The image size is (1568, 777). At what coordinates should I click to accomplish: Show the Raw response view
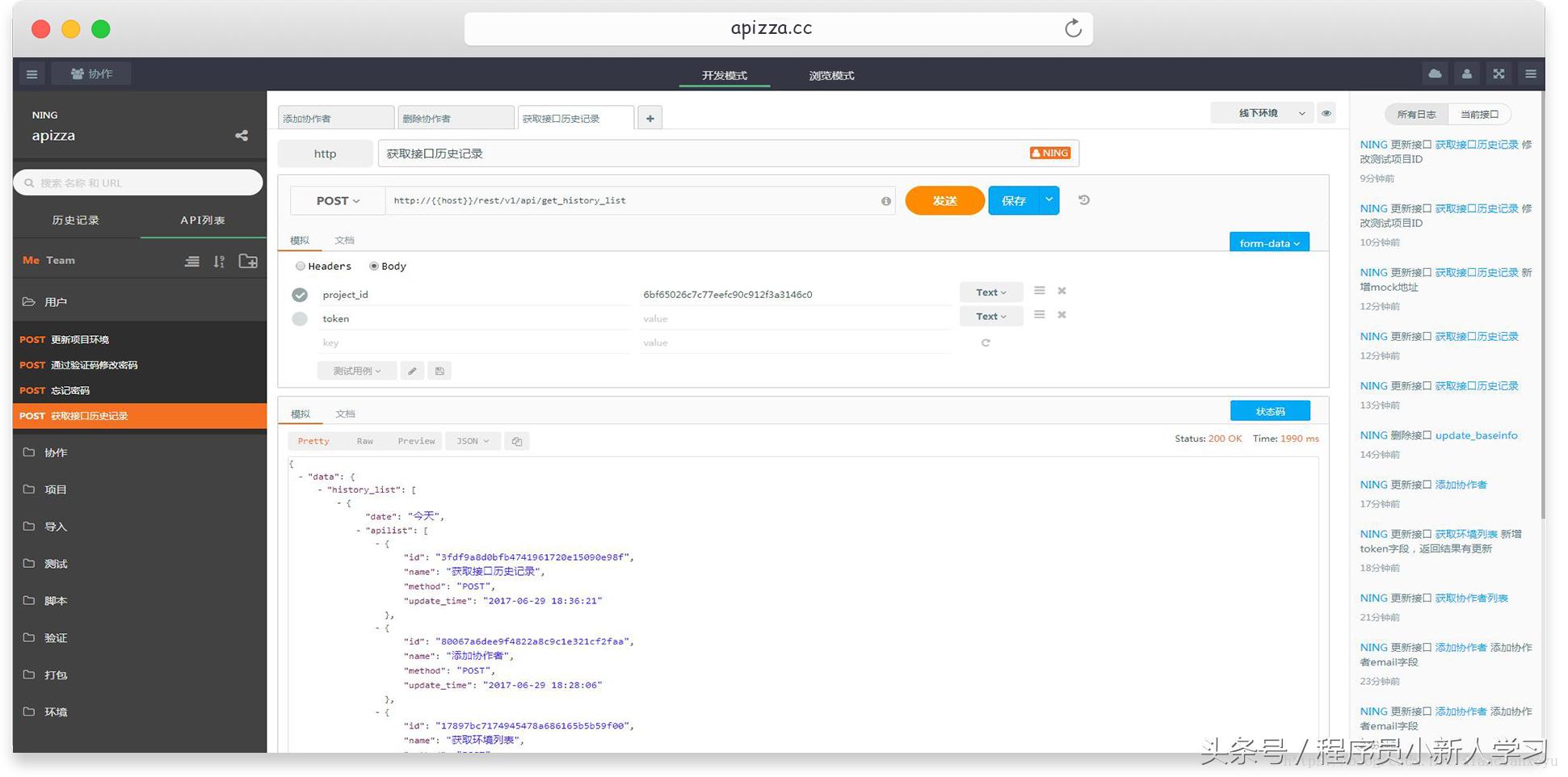click(365, 441)
